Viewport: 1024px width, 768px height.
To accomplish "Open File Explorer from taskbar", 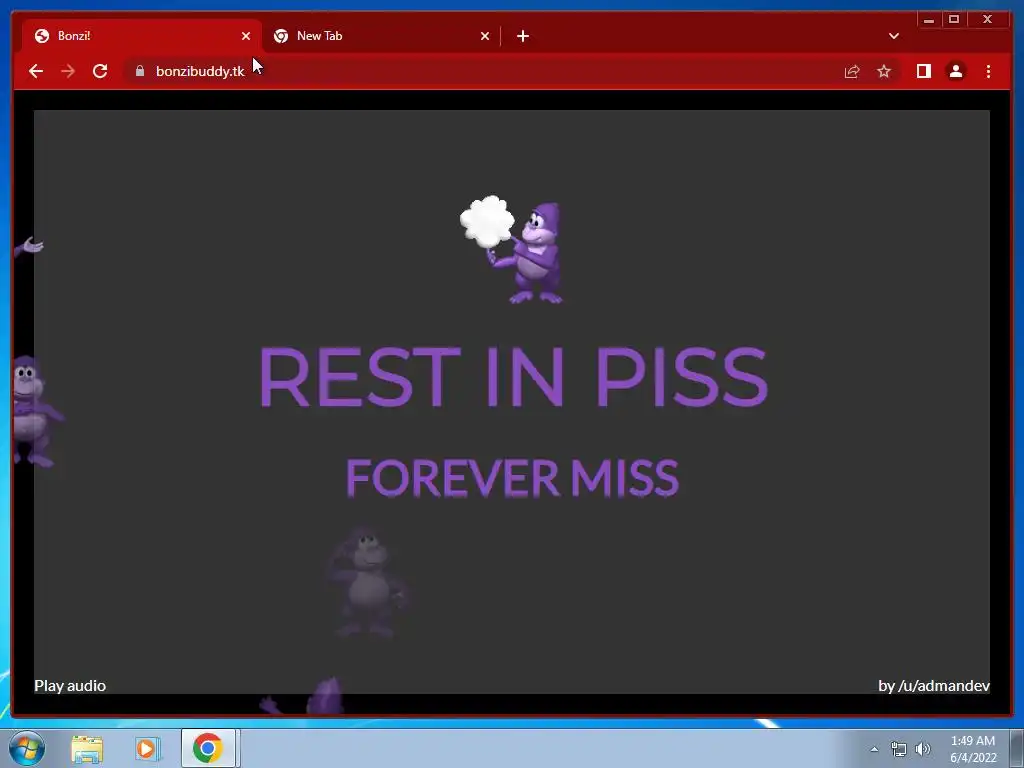I will tap(87, 748).
